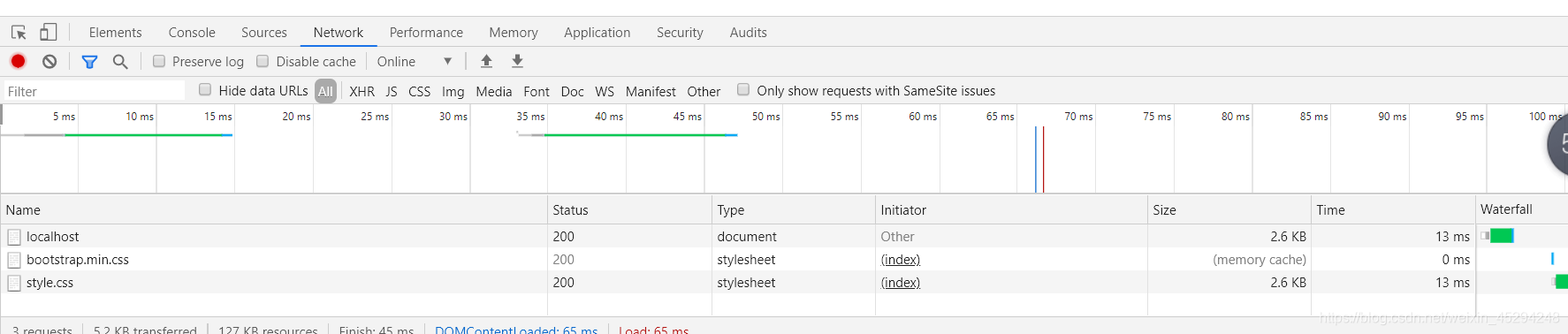Viewport: 1568px width, 334px height.
Task: Open the Online throttling dropdown
Action: coord(414,61)
